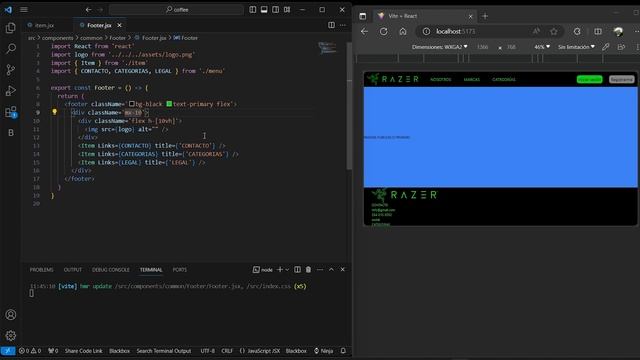
Task: Add the page to favorites with star
Action: [554, 31]
